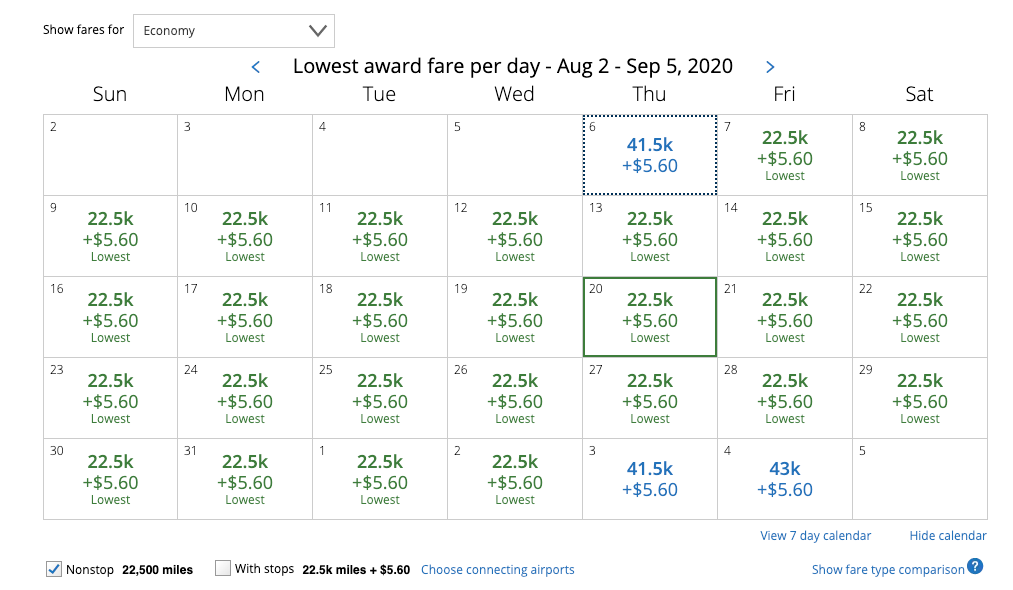Go to previous month with left arrow

tap(256, 67)
